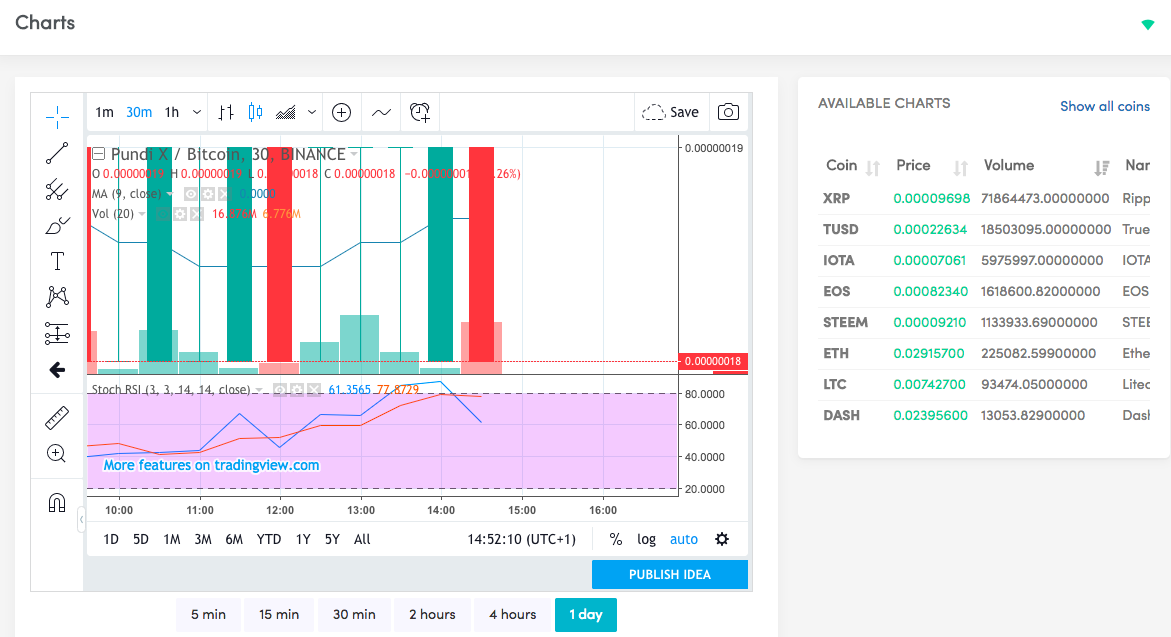Select the ruler measure tool
The image size is (1171, 637).
tap(57, 418)
